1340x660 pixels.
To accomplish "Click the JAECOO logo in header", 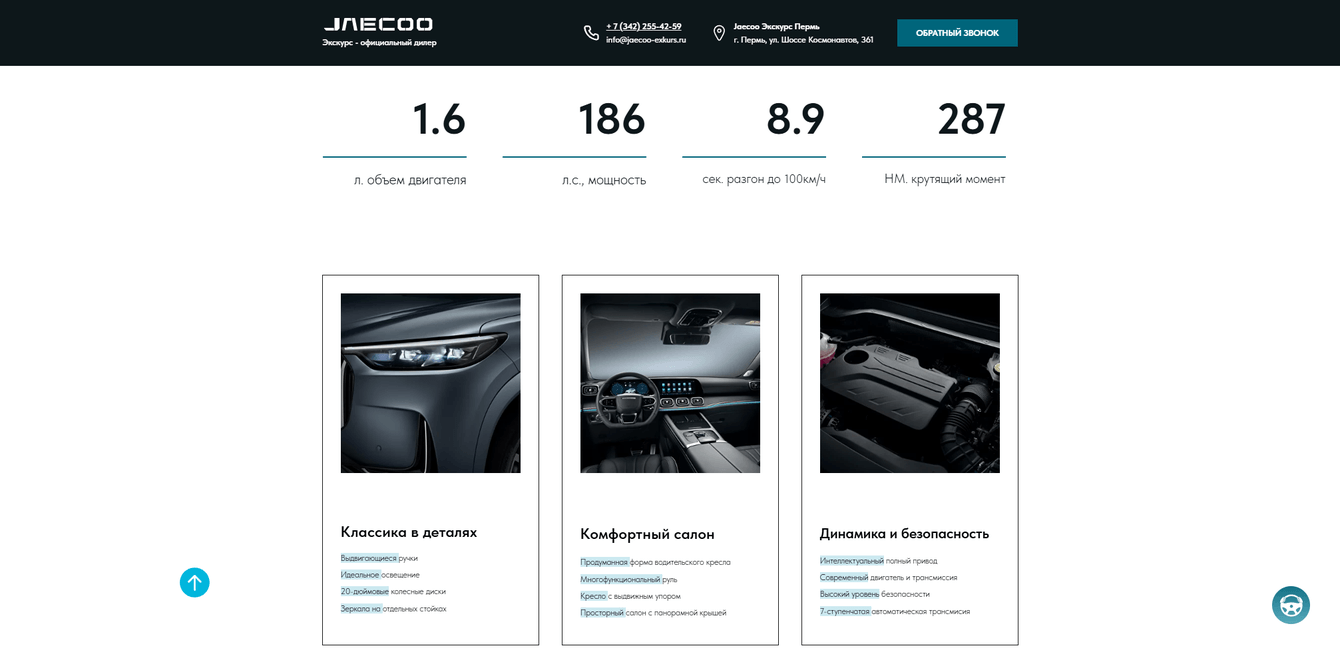I will pyautogui.click(x=378, y=24).
